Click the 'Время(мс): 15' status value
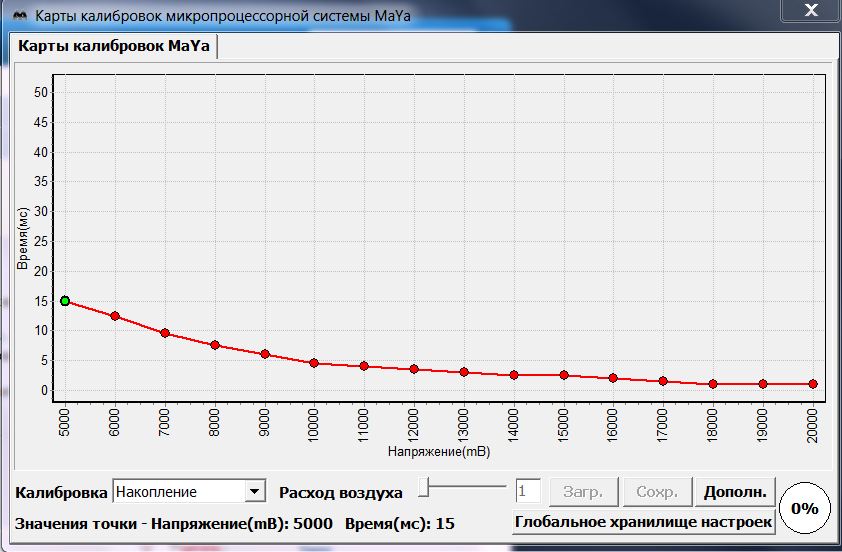Screen dimensions: 842x552 (400, 524)
